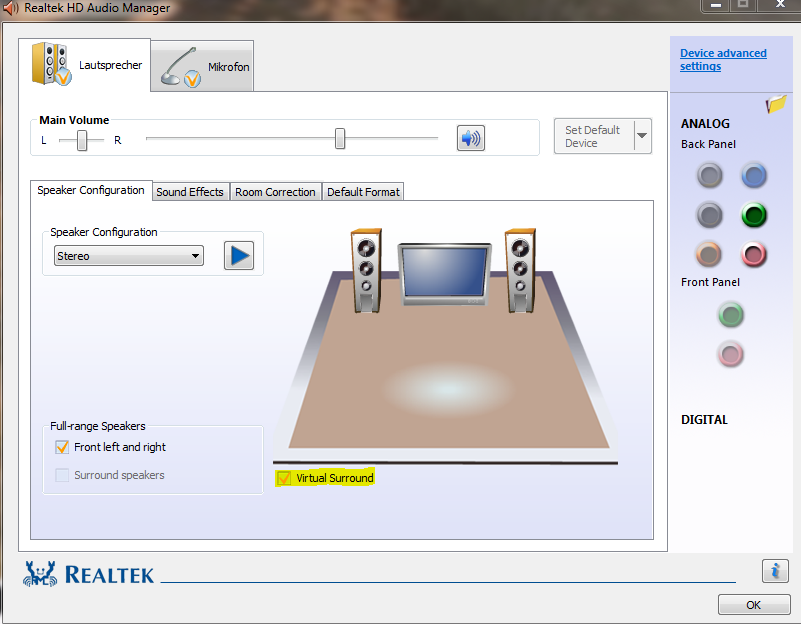Click the top-left gray back panel jack
The width and height of the screenshot is (801, 624).
coord(710,176)
